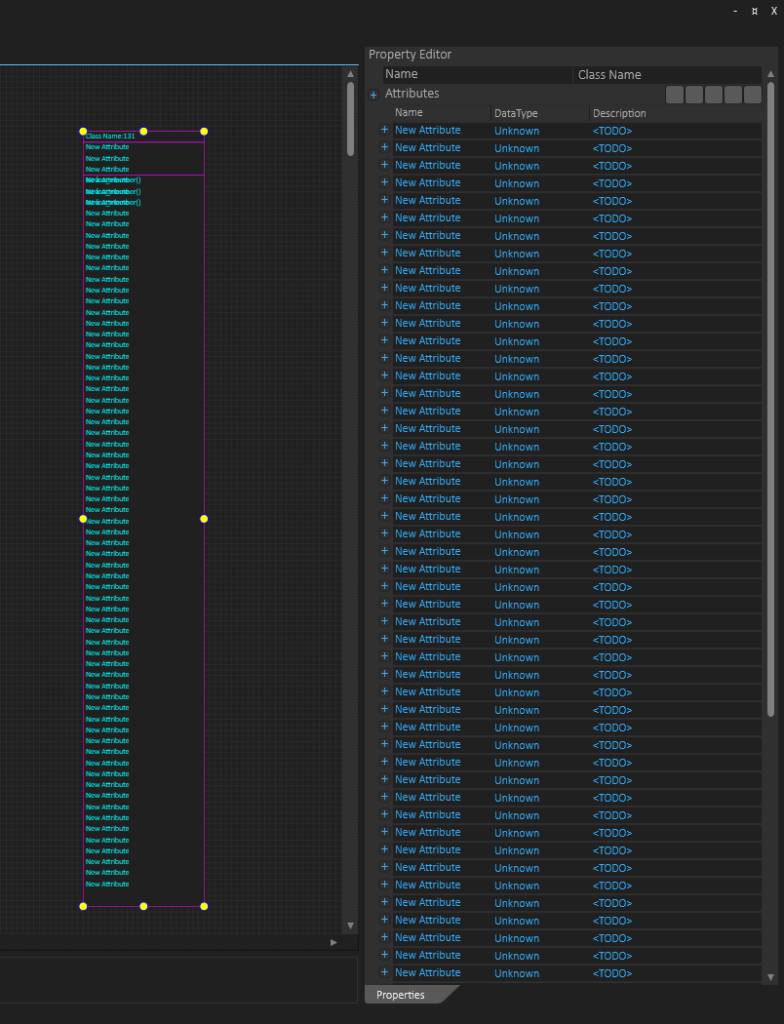The image size is (784, 1024).
Task: Open the Properties tab at the bottom
Action: point(400,995)
